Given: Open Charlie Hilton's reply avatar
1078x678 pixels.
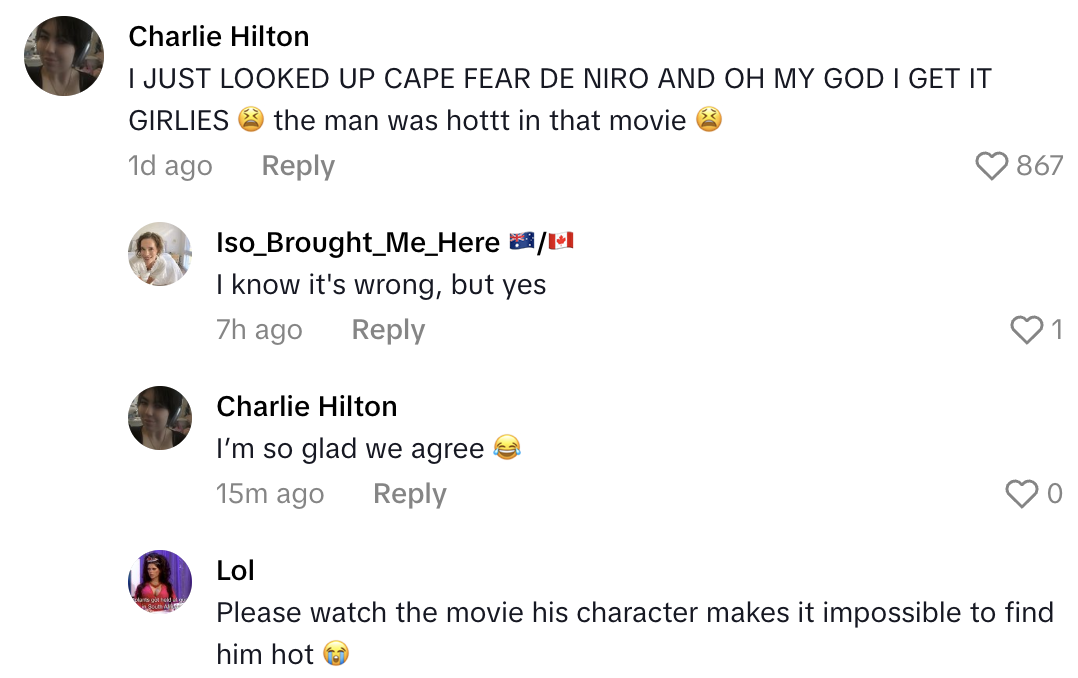Looking at the screenshot, I should pyautogui.click(x=159, y=418).
